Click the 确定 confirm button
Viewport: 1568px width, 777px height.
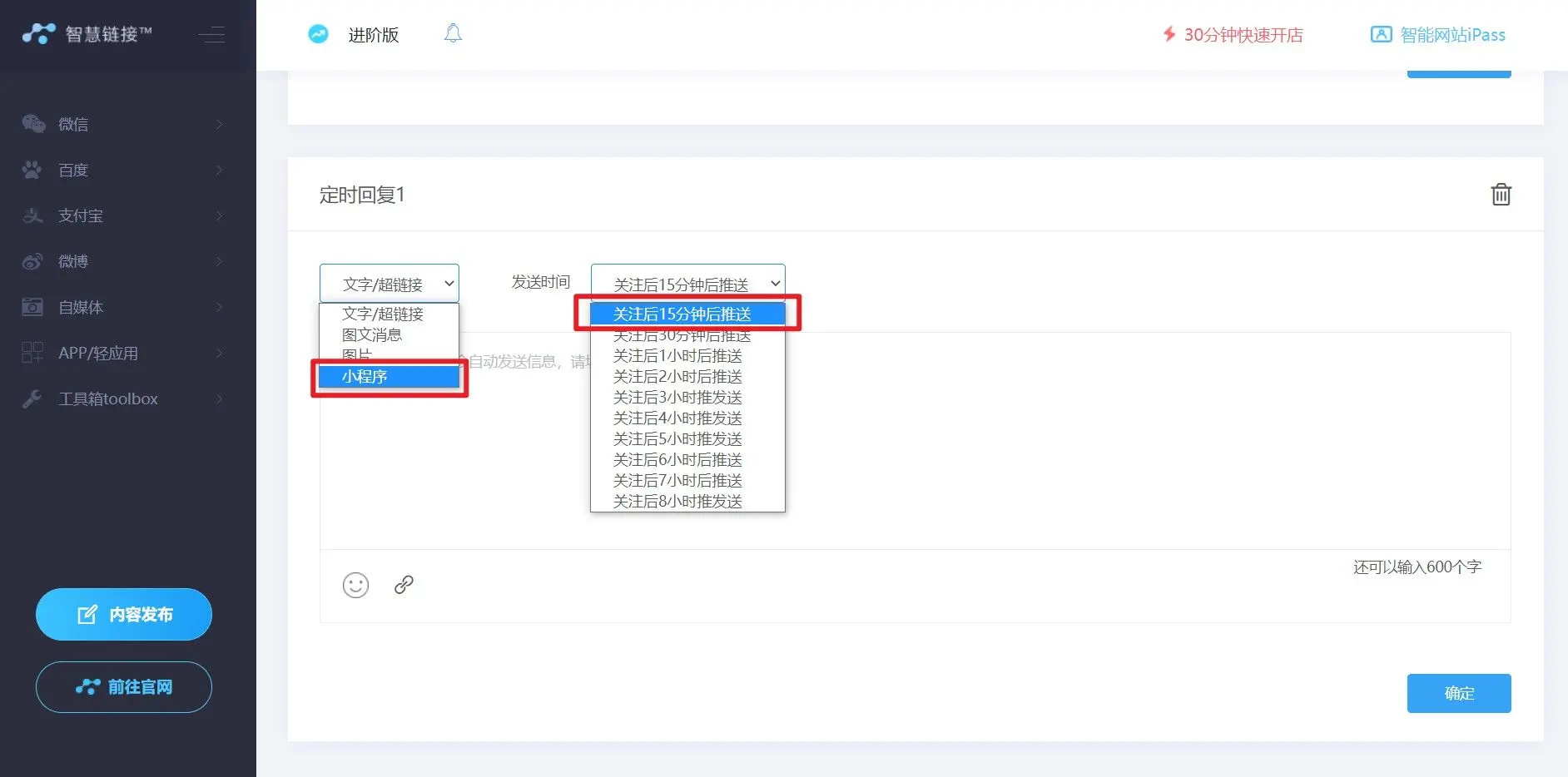pos(1458,693)
